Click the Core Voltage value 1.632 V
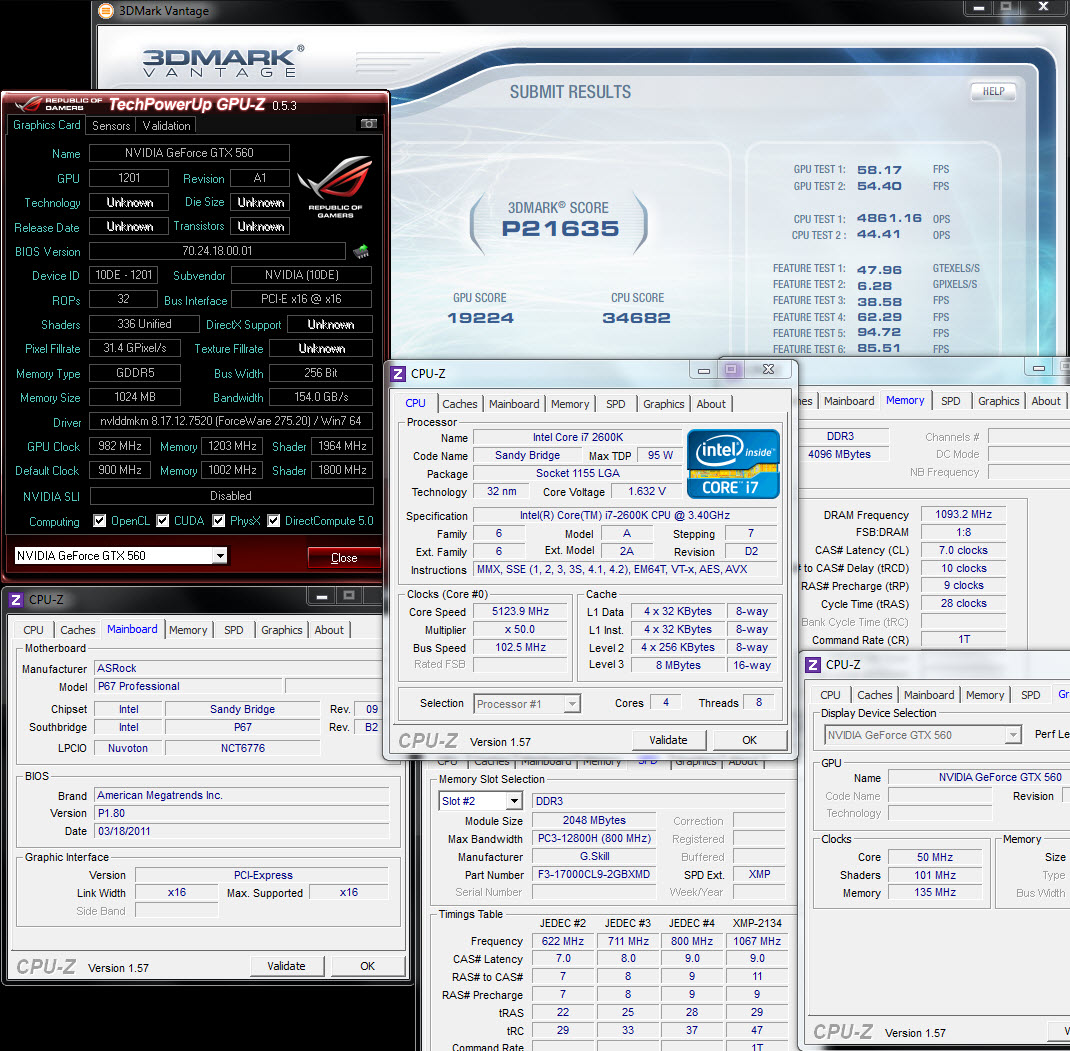 pos(646,491)
